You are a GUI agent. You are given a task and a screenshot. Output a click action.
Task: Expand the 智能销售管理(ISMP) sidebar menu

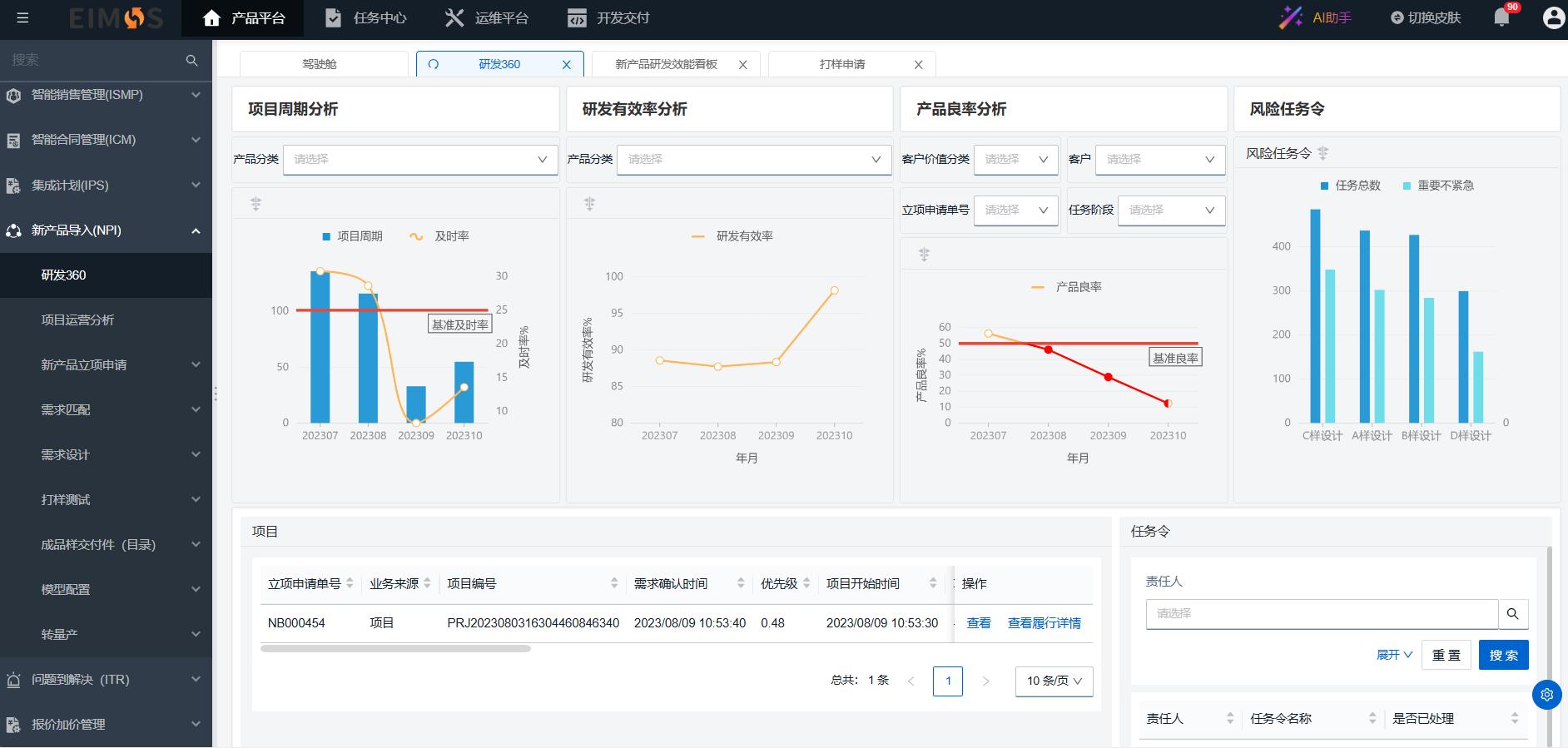[x=106, y=95]
